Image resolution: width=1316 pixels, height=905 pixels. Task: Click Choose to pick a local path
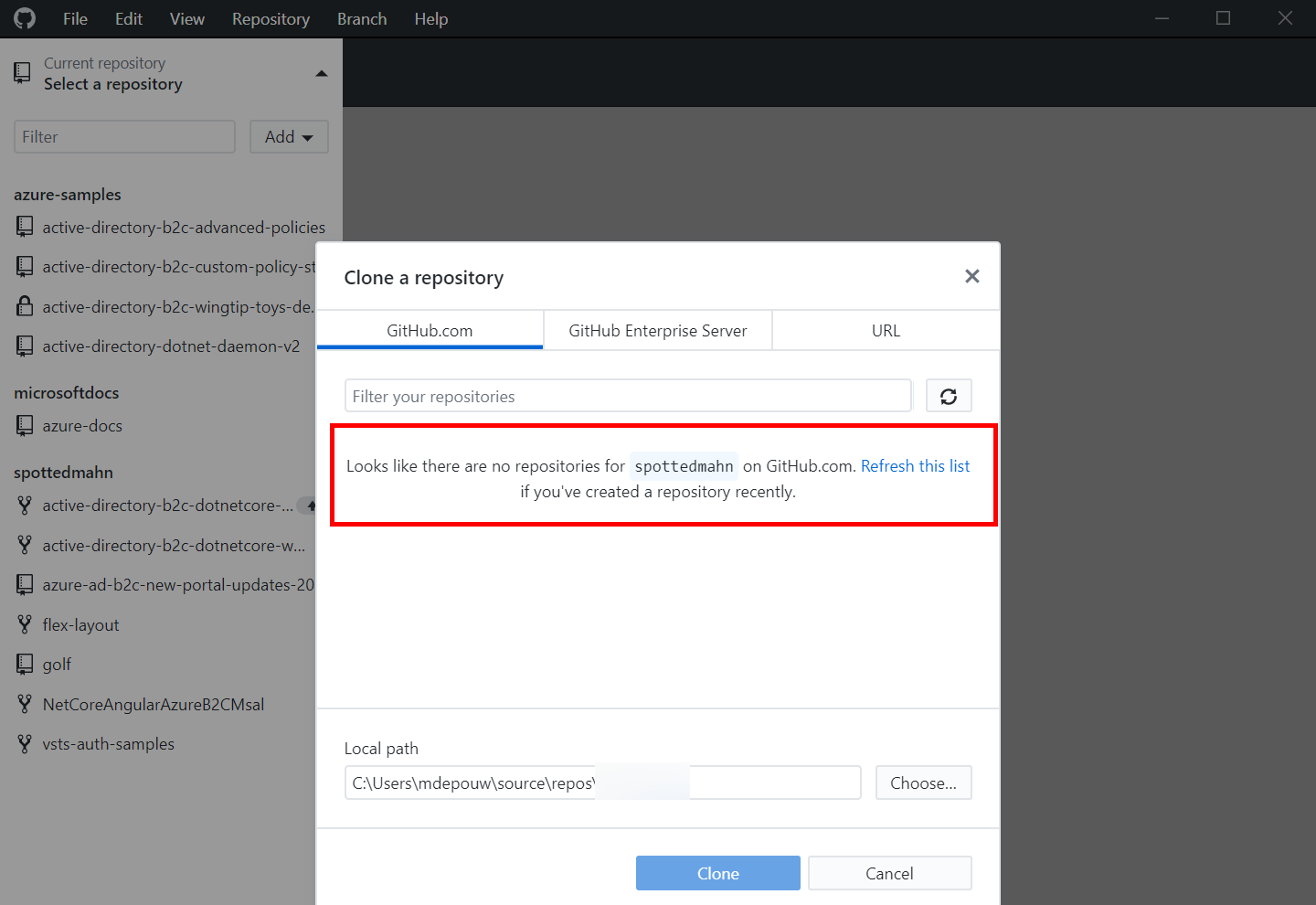[x=923, y=783]
